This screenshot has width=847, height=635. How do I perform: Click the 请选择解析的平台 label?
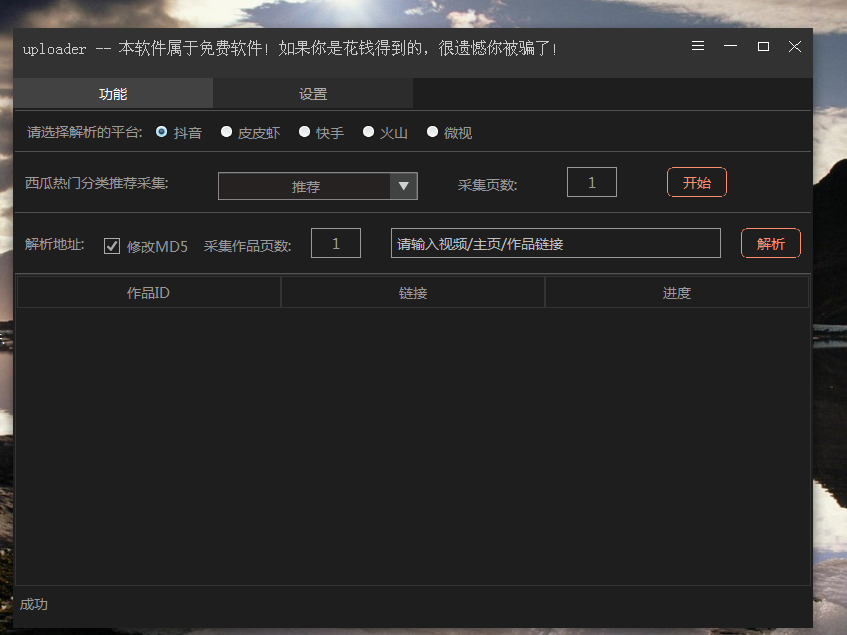coord(85,132)
